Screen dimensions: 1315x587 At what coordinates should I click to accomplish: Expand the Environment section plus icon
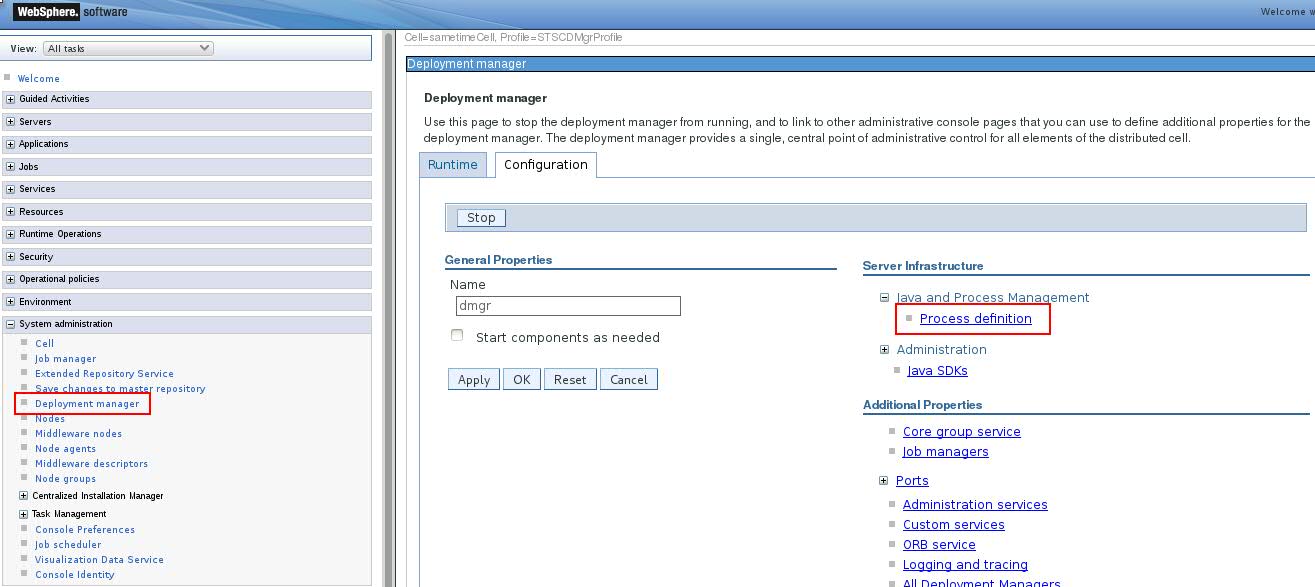click(x=10, y=302)
